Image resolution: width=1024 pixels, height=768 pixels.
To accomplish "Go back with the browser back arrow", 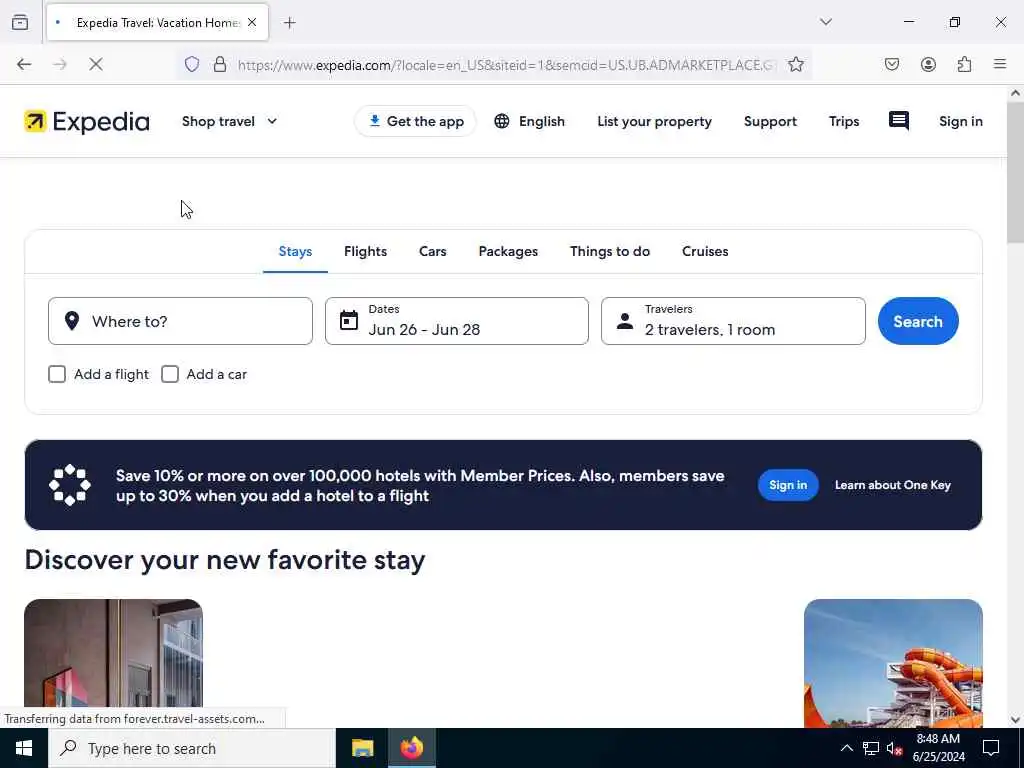I will click(24, 64).
